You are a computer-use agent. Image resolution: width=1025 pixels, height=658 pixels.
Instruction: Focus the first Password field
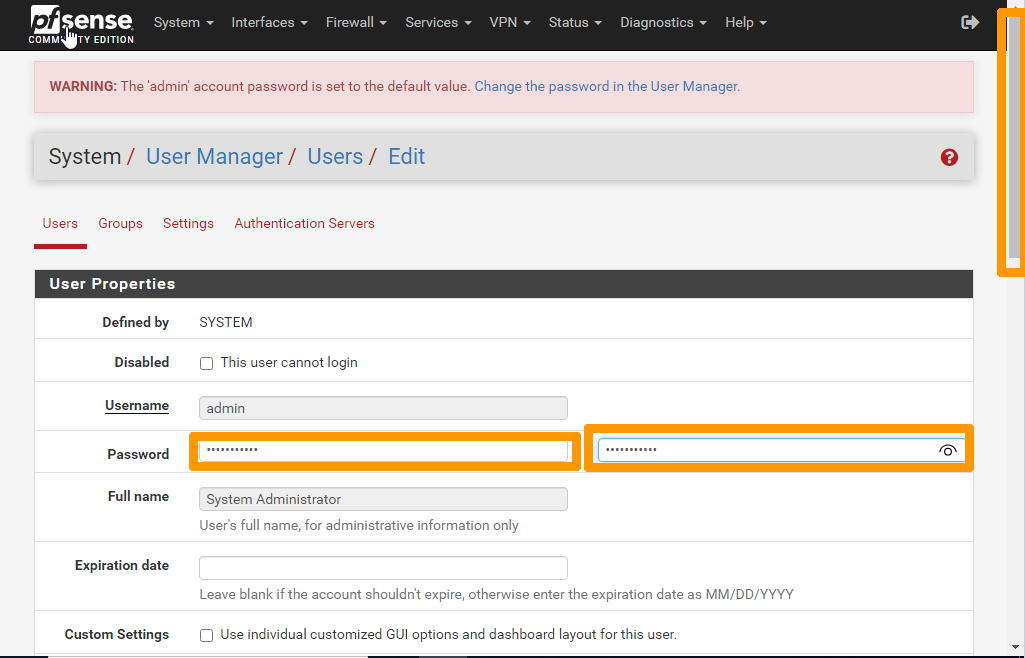[x=383, y=451]
